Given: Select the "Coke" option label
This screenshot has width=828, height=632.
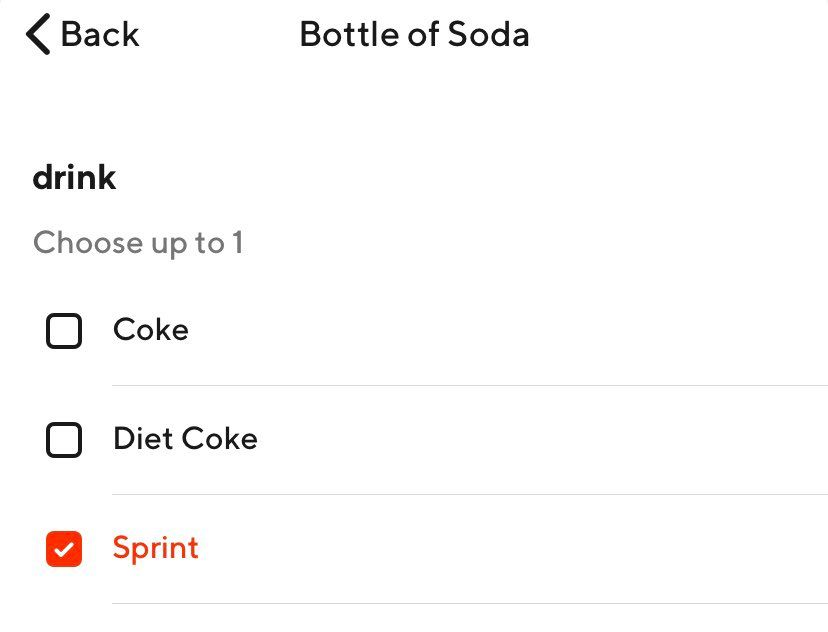Looking at the screenshot, I should tap(151, 330).
